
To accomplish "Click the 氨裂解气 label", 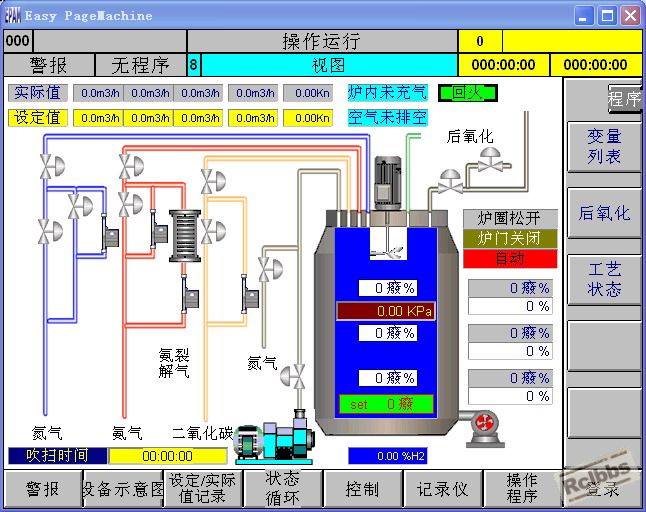I will [x=174, y=363].
